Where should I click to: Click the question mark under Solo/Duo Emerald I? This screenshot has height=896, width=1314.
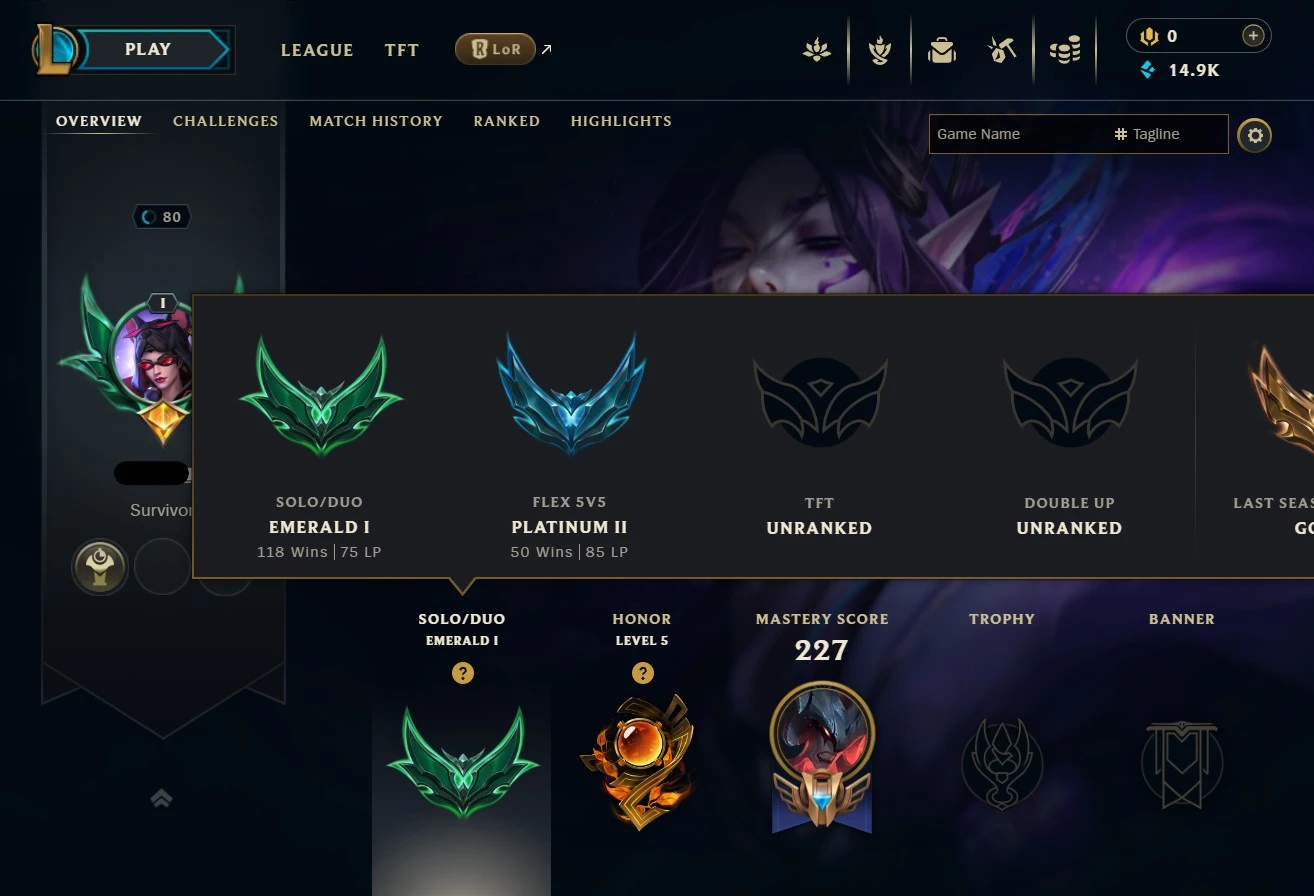coord(462,673)
